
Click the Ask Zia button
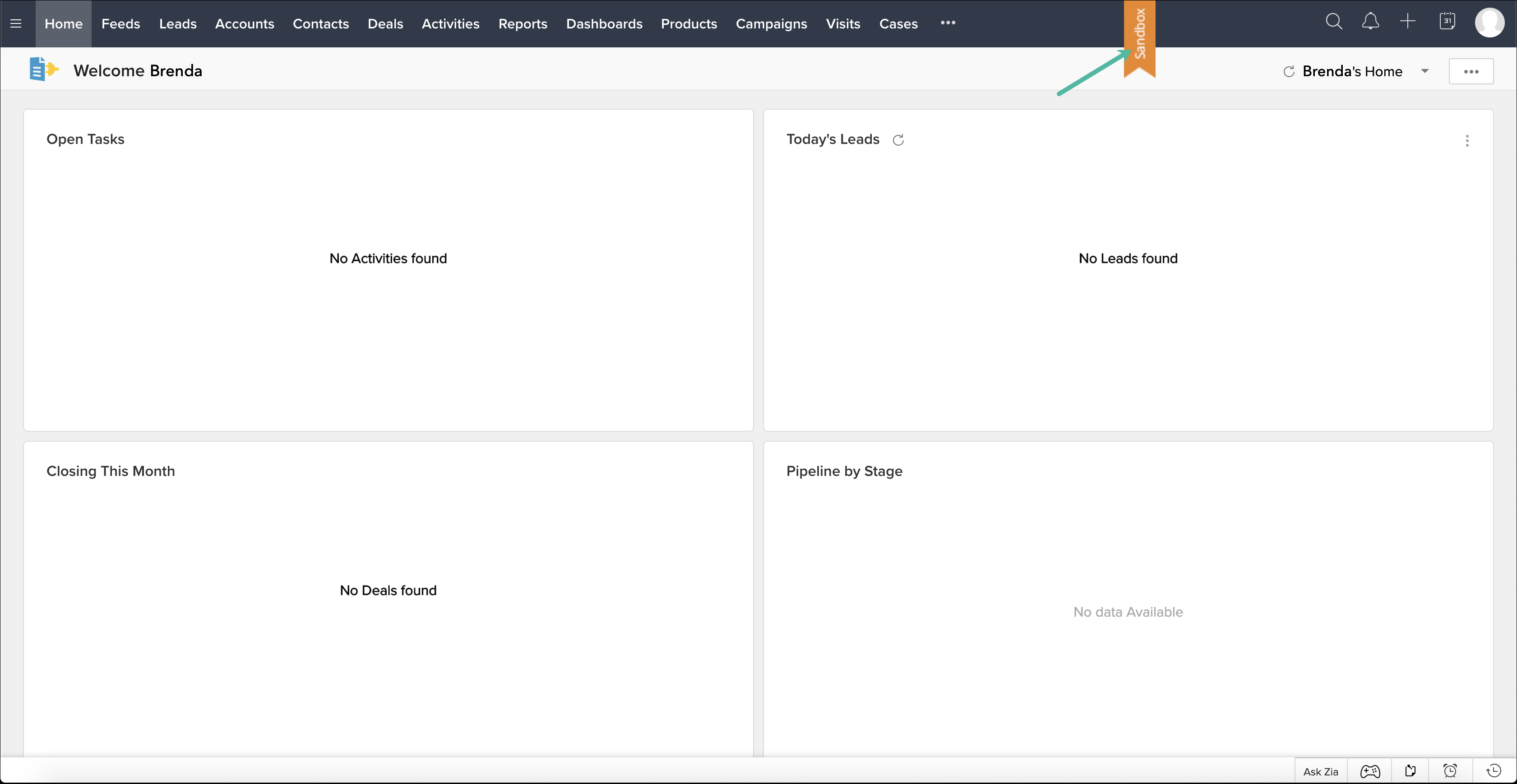pos(1320,772)
